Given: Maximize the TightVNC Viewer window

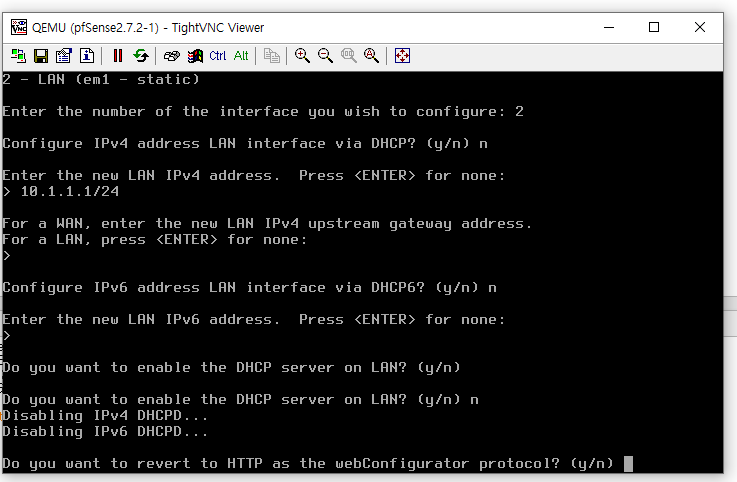Looking at the screenshot, I should click(x=654, y=27).
